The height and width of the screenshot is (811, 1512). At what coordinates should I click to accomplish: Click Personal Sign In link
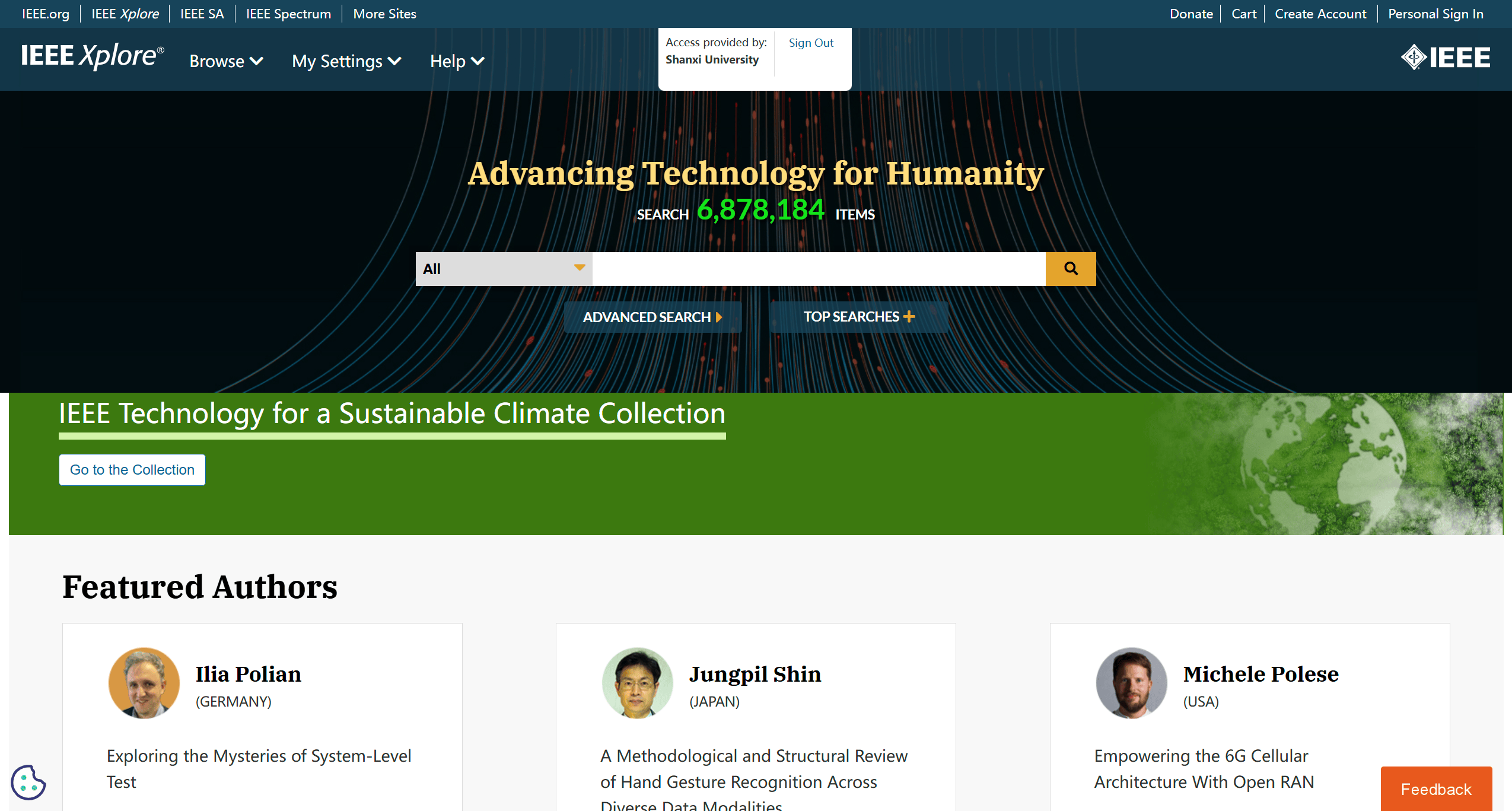coord(1435,14)
